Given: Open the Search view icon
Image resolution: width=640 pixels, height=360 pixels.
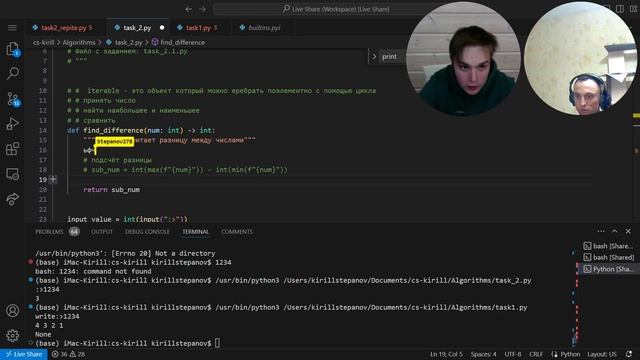Looking at the screenshot, I should [13, 73].
